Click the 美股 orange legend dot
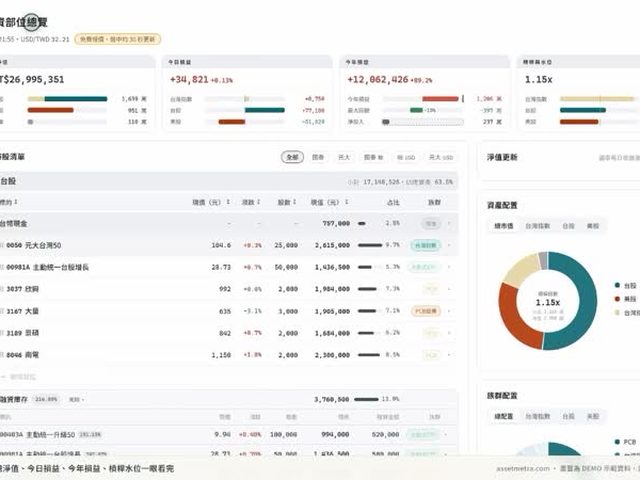640x480 pixels. tap(617, 299)
